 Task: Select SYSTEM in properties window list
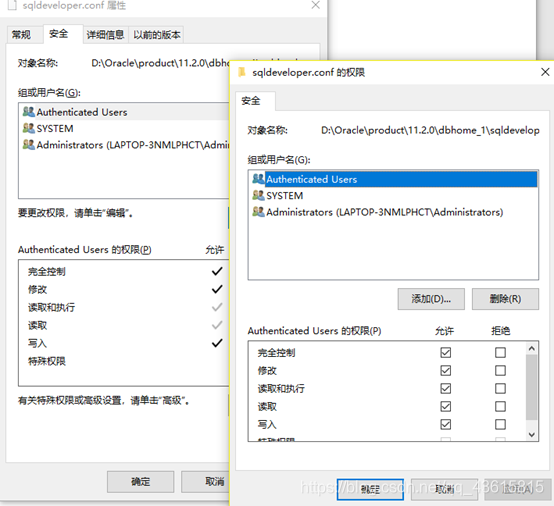[124, 128]
